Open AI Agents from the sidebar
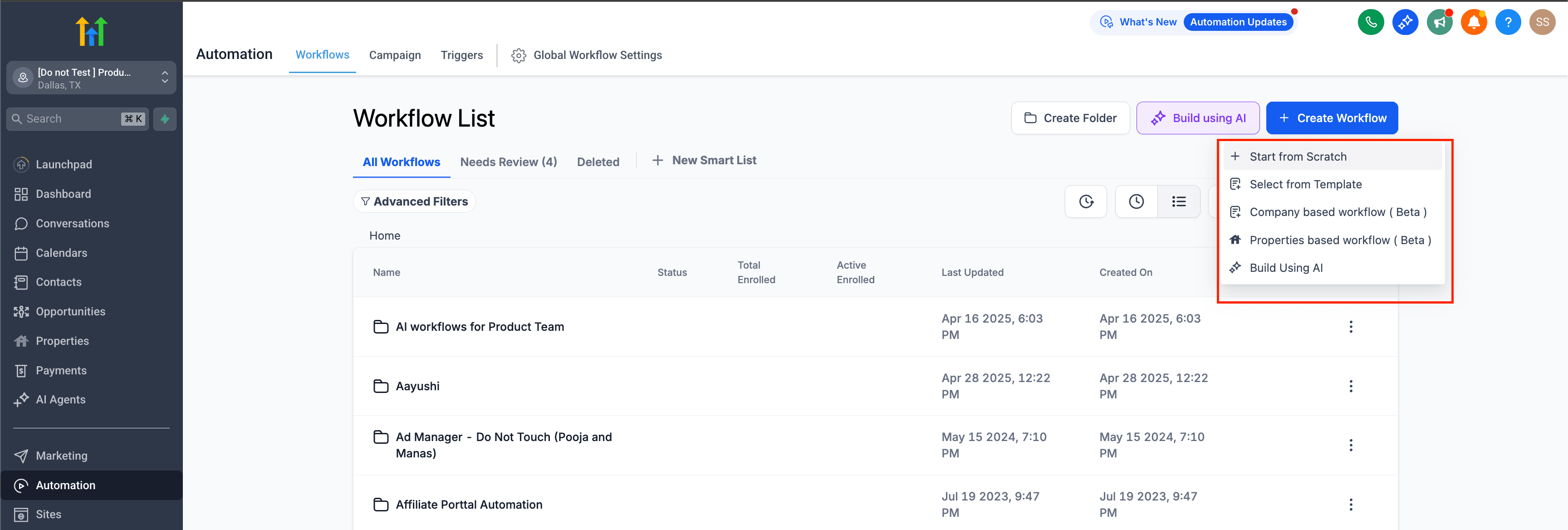Screen dimensions: 1568x530 [60, 399]
